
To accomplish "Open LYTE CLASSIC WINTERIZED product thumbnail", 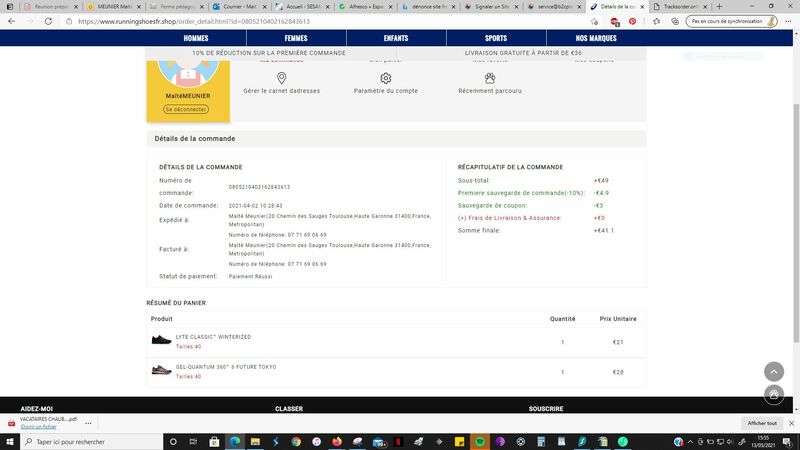I will click(x=161, y=340).
